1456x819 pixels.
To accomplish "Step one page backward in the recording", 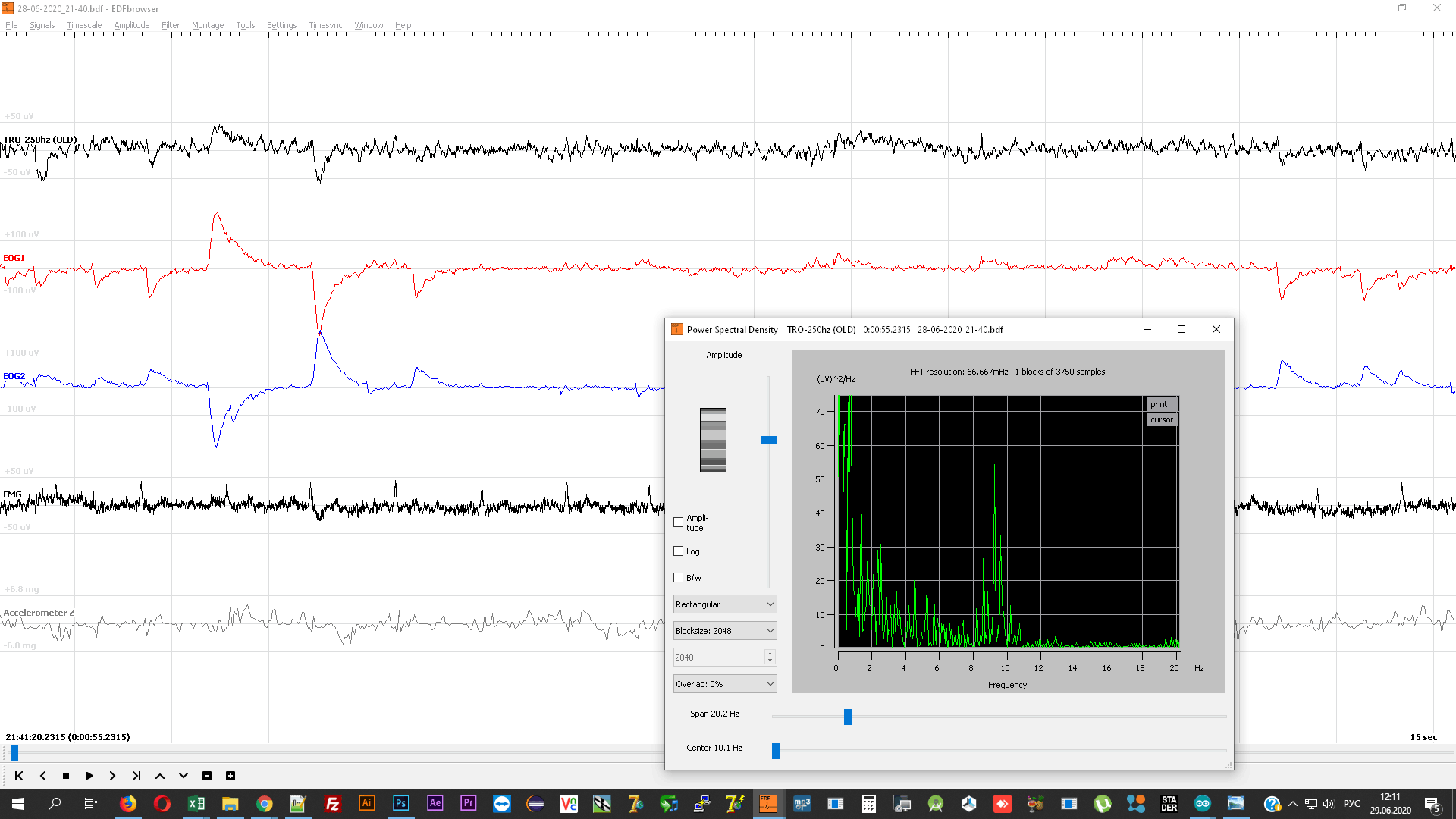I will tap(43, 776).
